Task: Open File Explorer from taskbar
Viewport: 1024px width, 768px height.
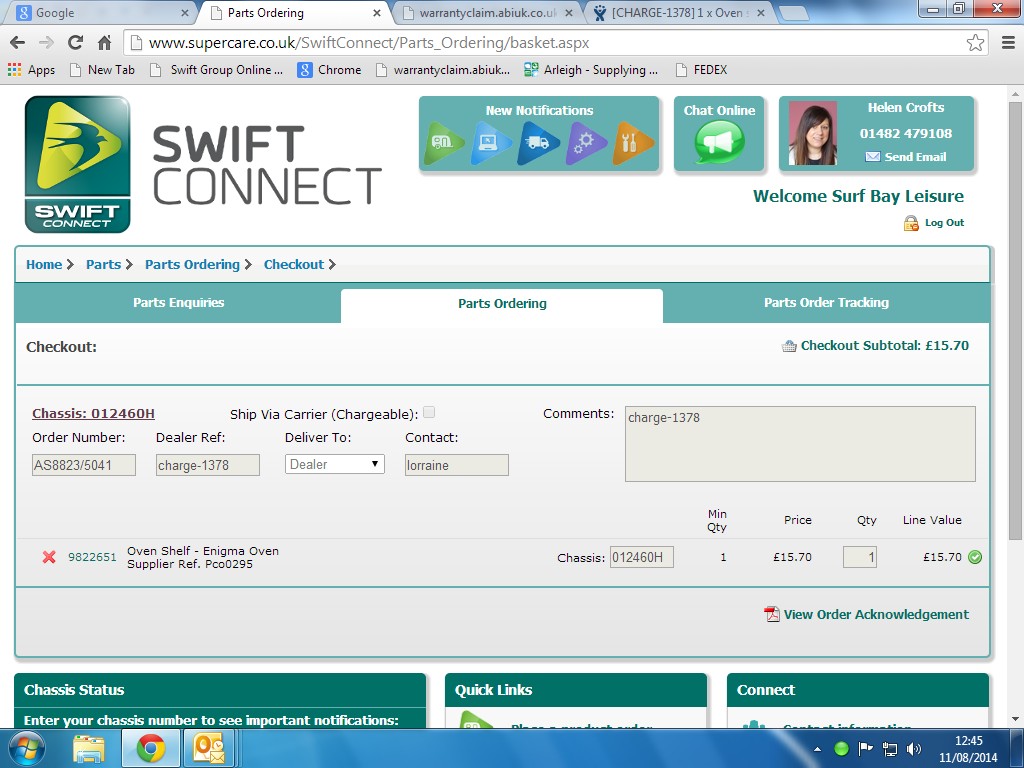Action: 89,748
